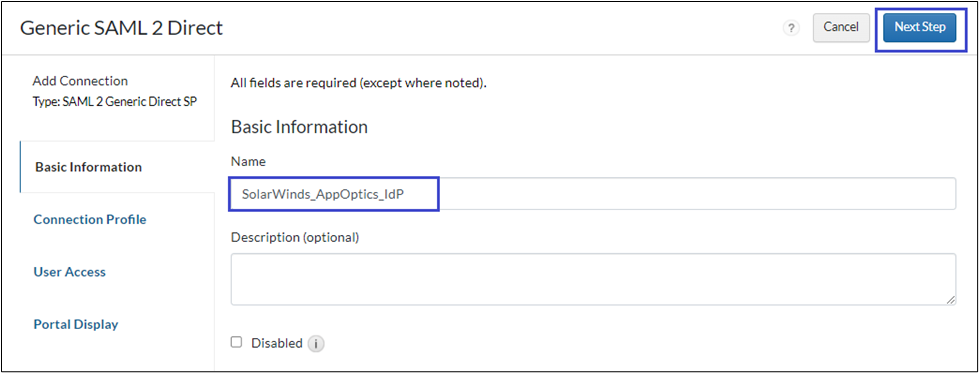Switch to Portal Display section
979x373 pixels.
76,324
